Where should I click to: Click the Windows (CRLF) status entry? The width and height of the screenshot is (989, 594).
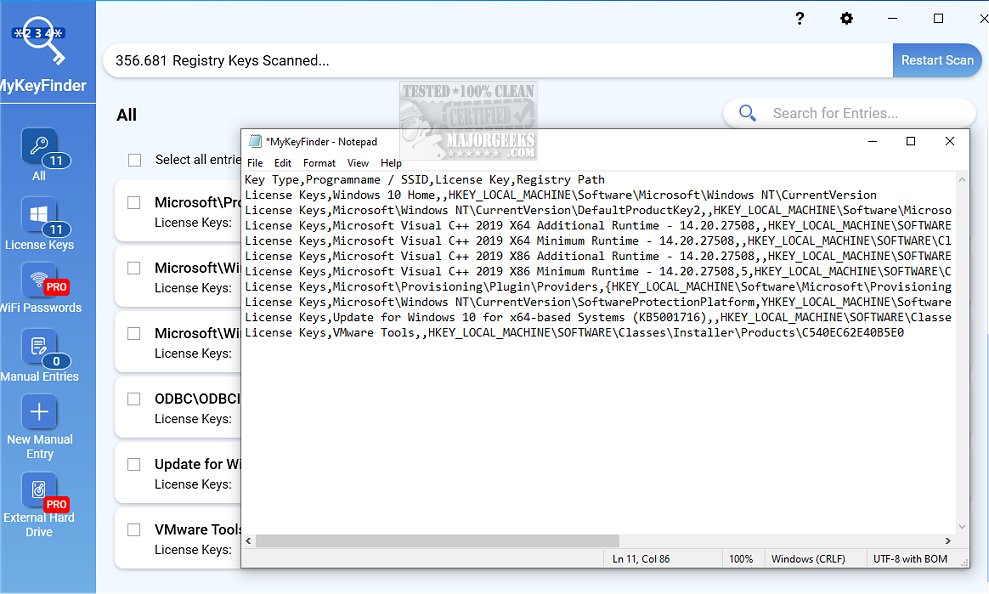[x=808, y=559]
